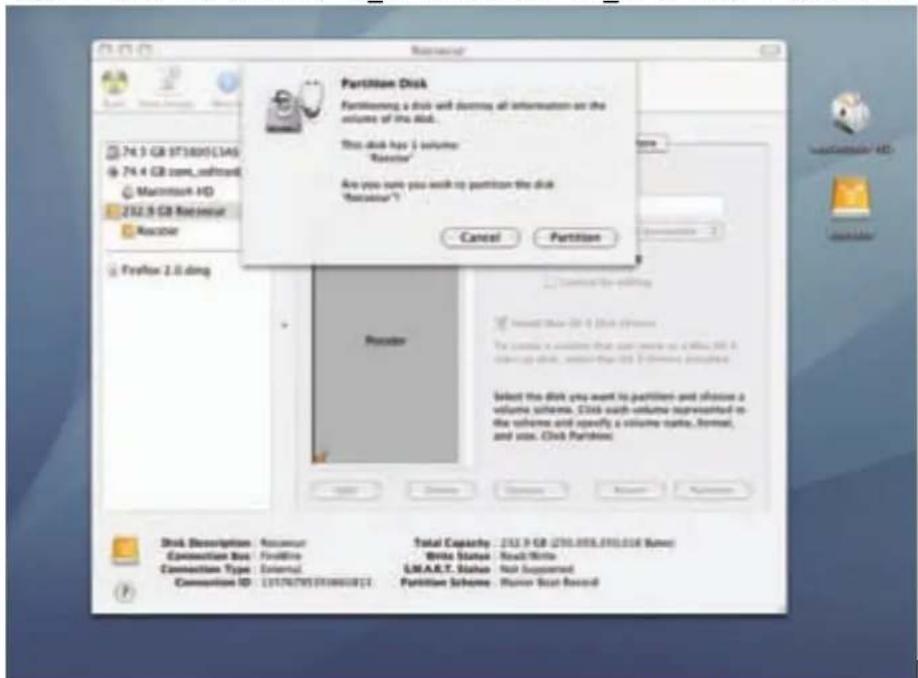Viewport: 918px width, 678px height.
Task: Toggle the toolbar pill button in title bar
Action: pyautogui.click(x=770, y=51)
